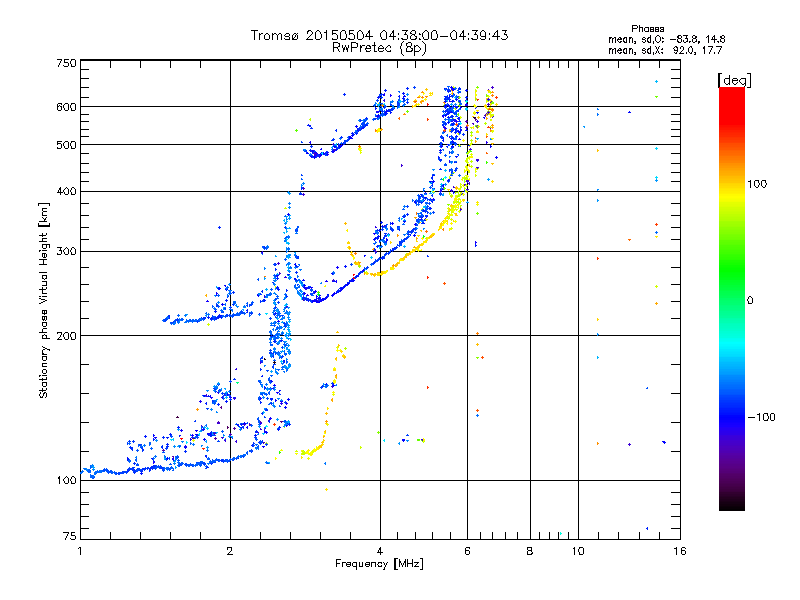Click y-axis tick label 200
This screenshot has width=800, height=600.
click(x=66, y=336)
